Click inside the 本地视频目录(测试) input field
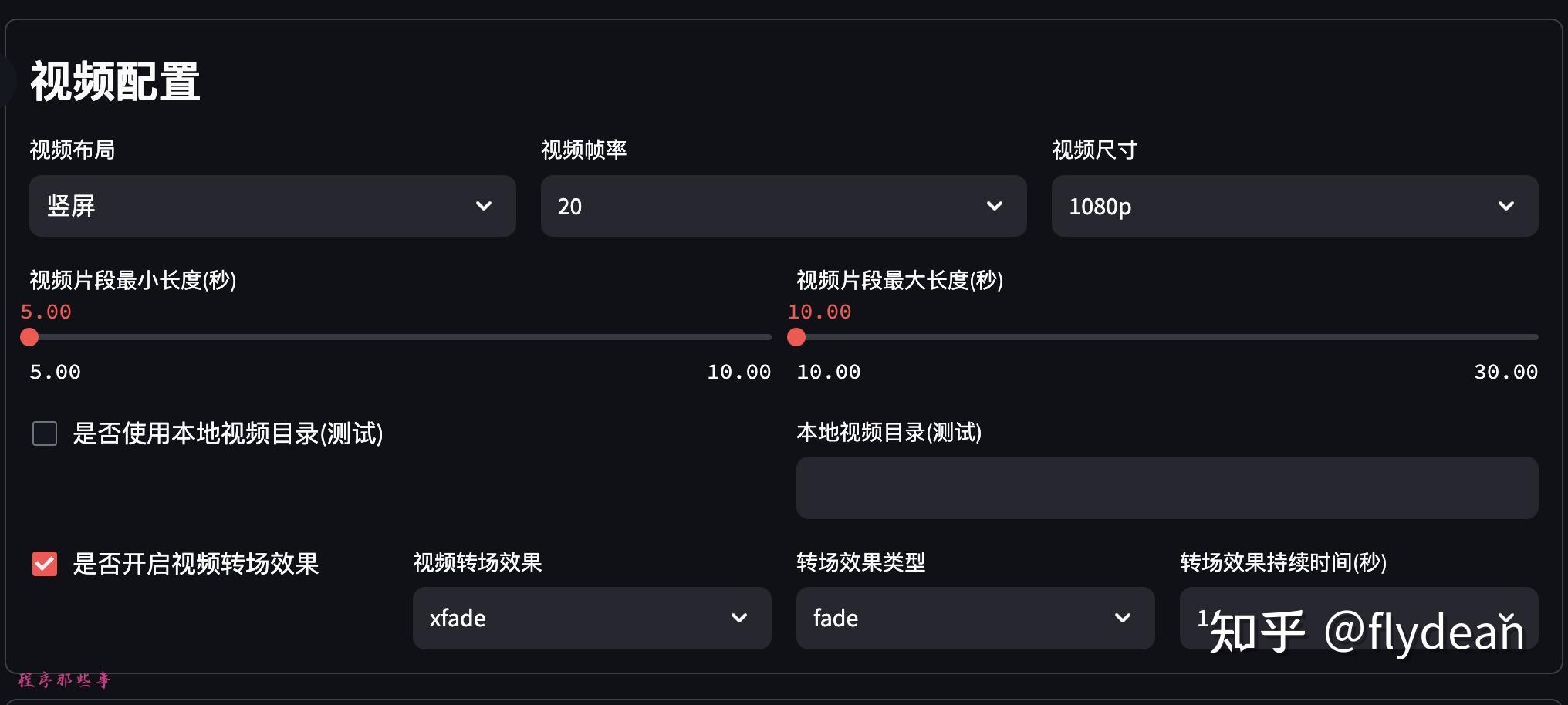 pyautogui.click(x=1165, y=487)
